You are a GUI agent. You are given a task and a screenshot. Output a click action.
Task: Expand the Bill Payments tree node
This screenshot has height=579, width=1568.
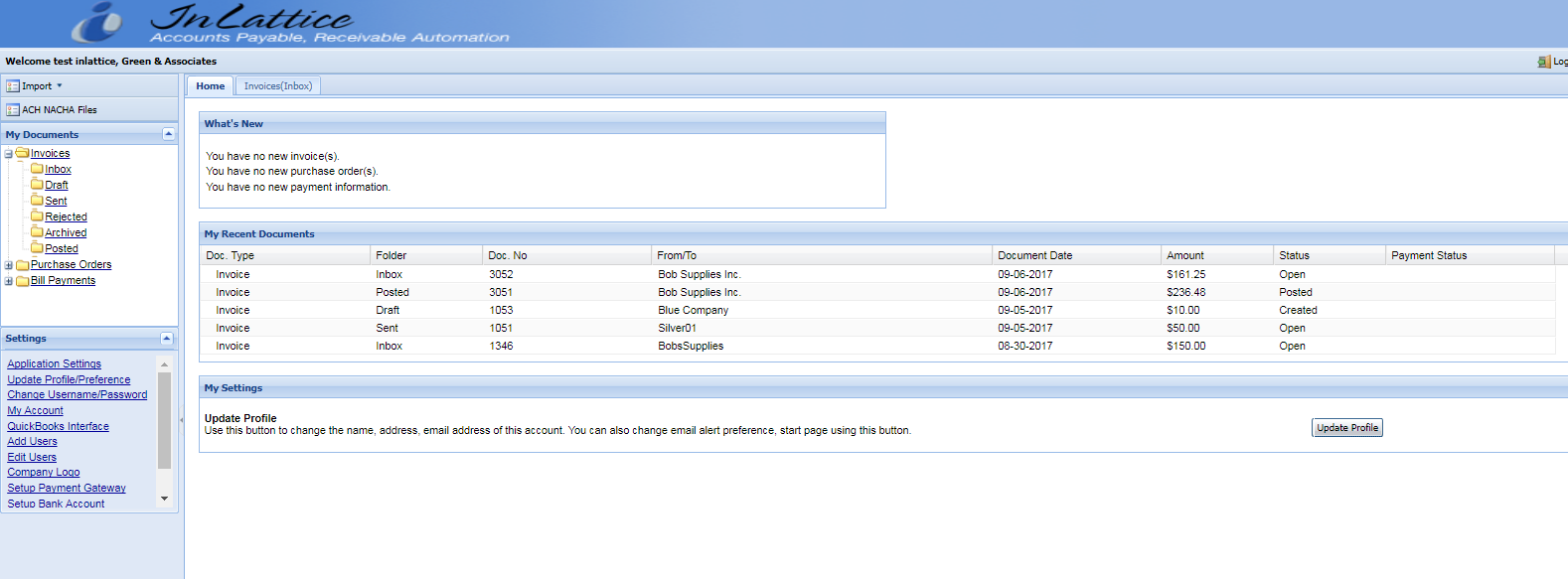click(9, 281)
